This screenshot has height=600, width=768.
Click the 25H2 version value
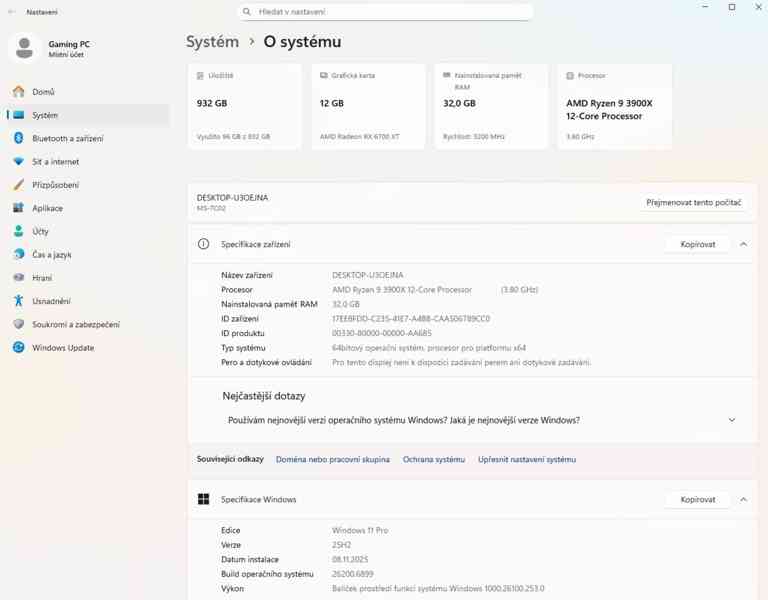click(341, 545)
